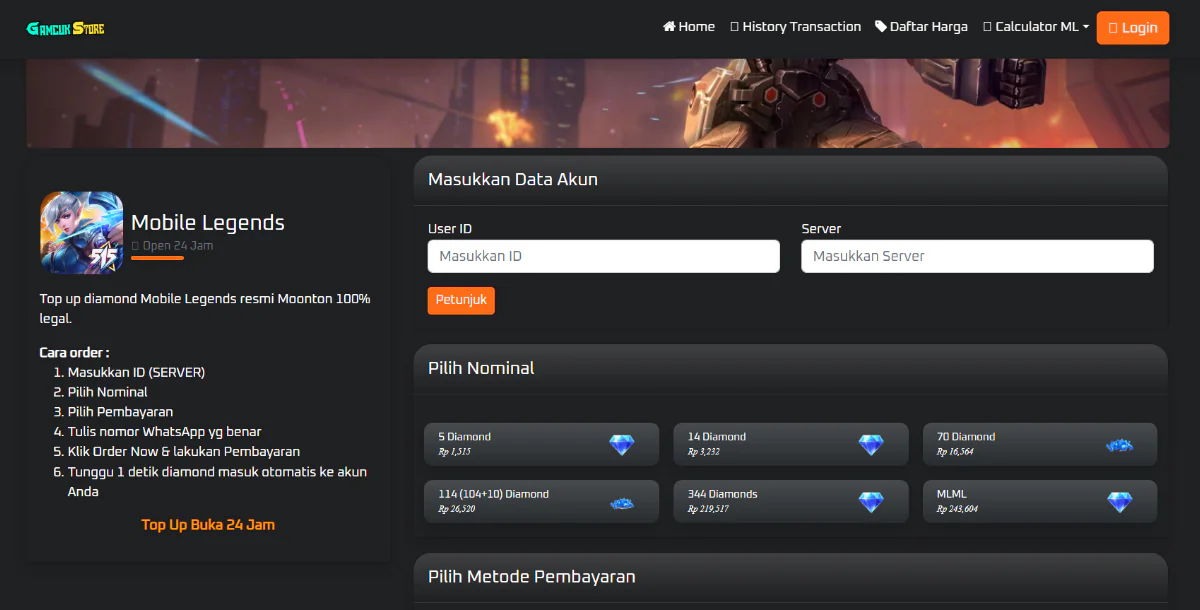This screenshot has height=610, width=1200.
Task: Click step Tulis nomor WhatsApp yg benar
Action: tap(165, 432)
